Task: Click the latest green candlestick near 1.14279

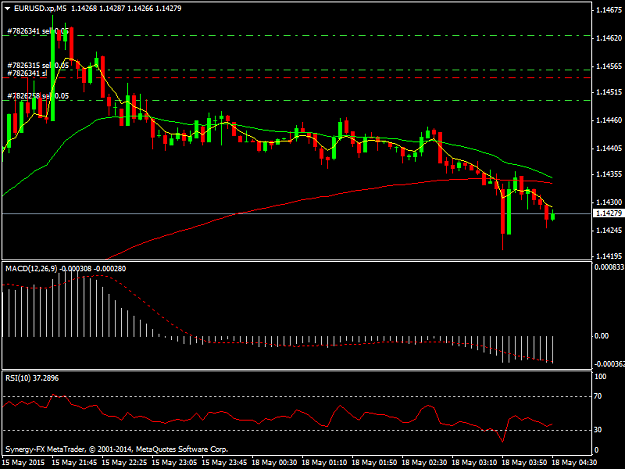Action: click(x=552, y=216)
